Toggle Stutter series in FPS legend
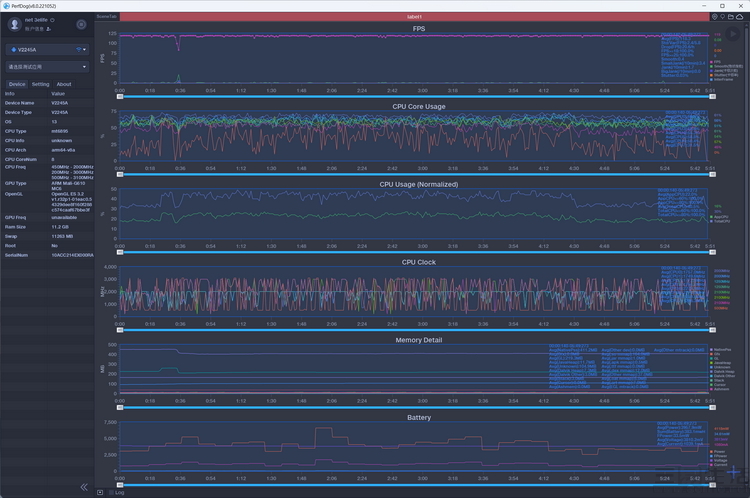 (724, 75)
